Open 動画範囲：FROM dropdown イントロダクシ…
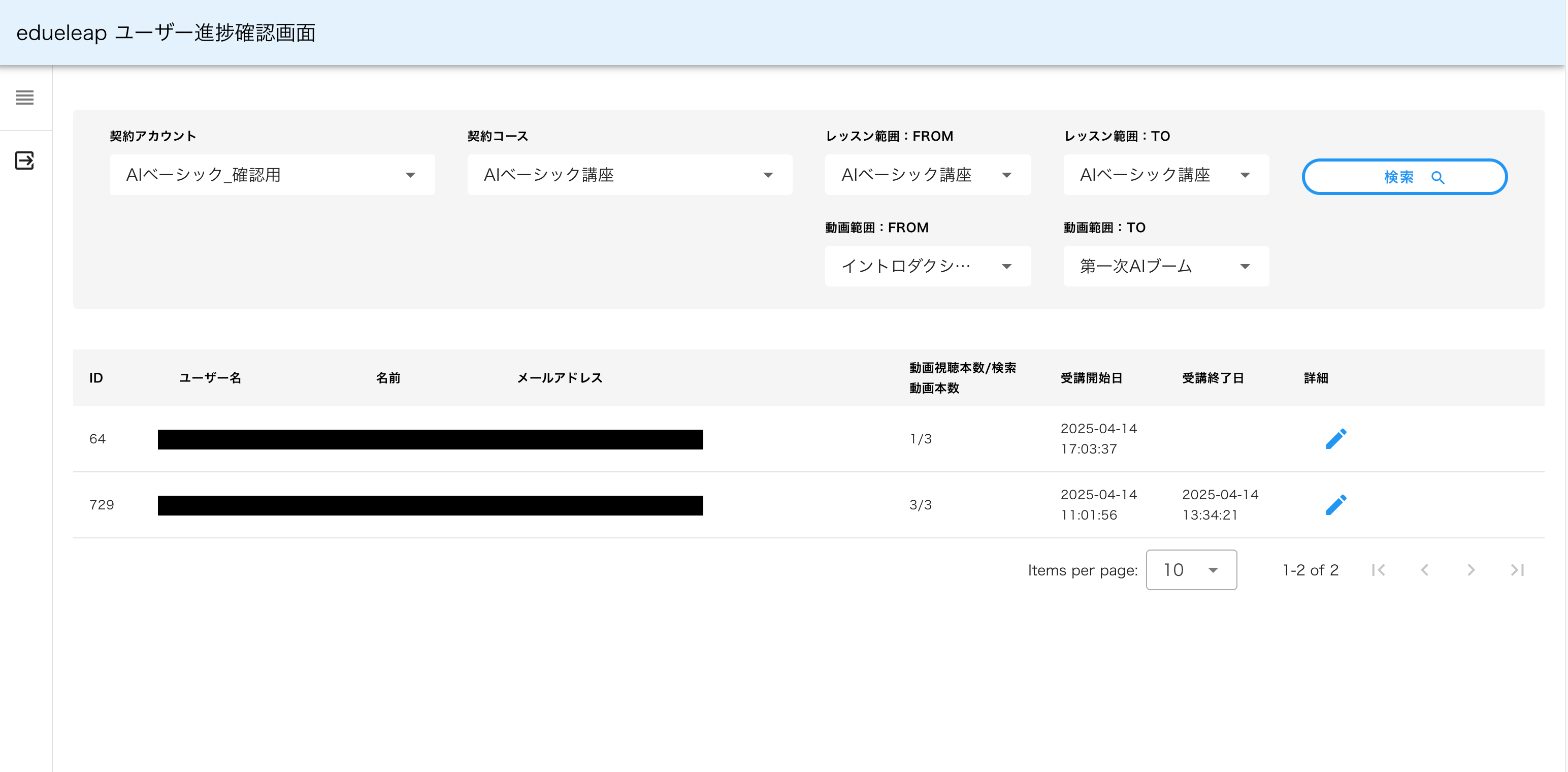 [x=928, y=266]
